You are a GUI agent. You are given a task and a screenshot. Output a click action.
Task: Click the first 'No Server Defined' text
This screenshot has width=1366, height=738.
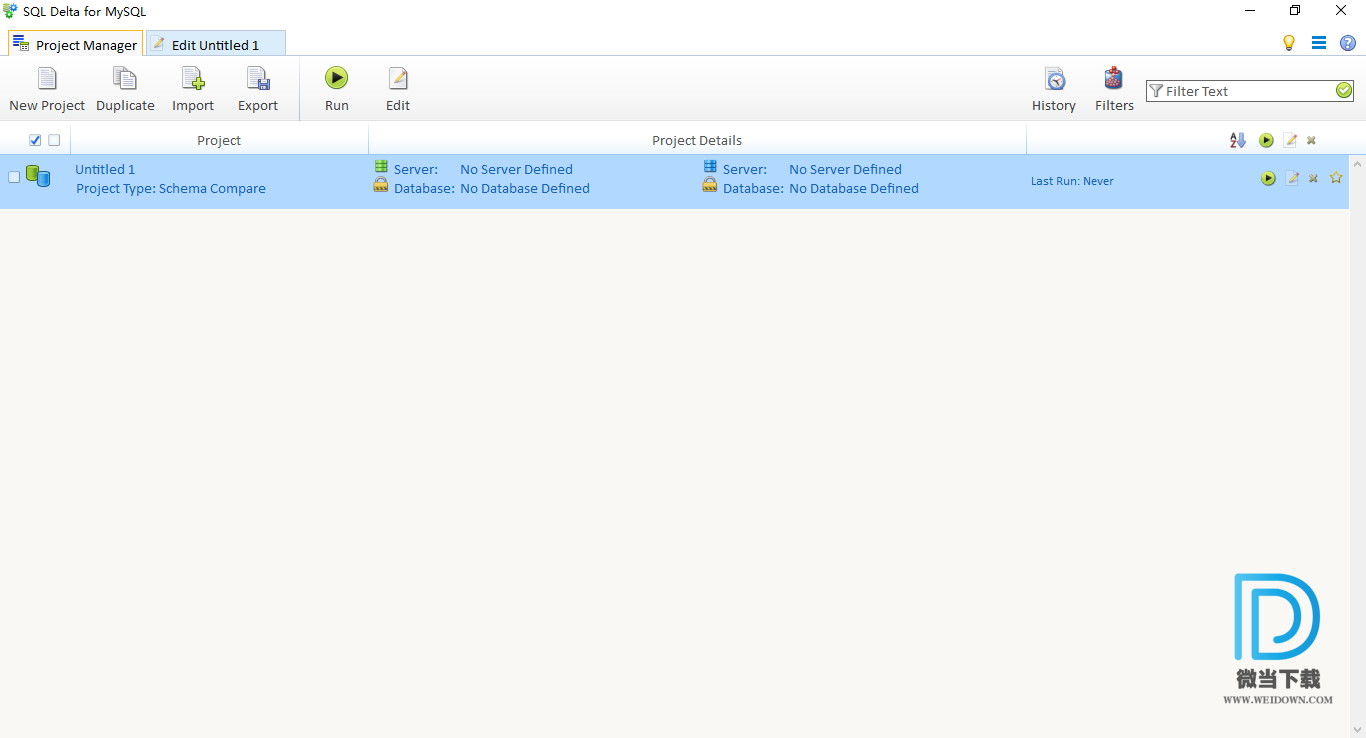click(x=516, y=169)
